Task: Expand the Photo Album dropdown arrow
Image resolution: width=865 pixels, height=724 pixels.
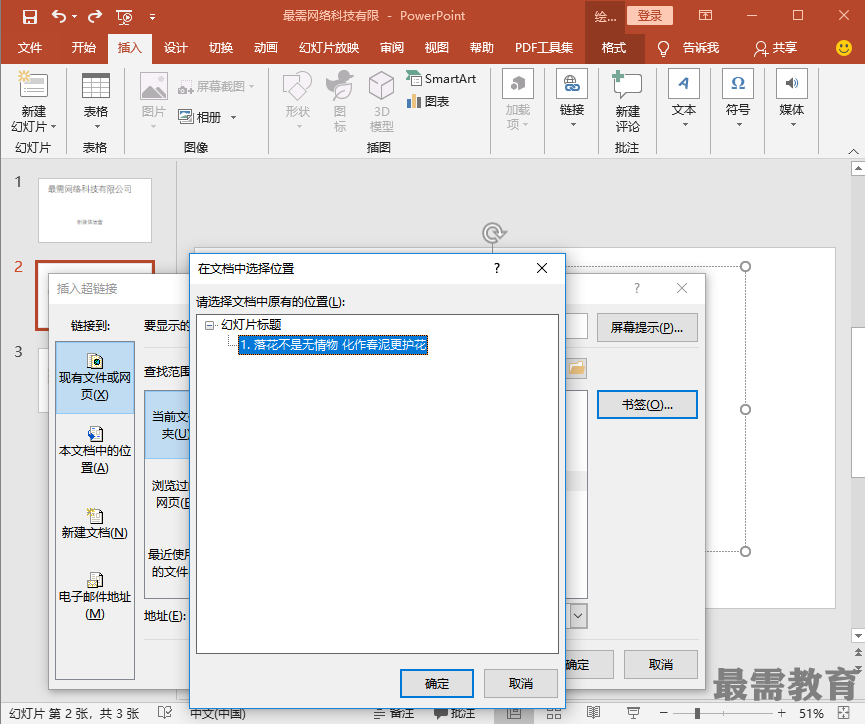Action: [233, 118]
